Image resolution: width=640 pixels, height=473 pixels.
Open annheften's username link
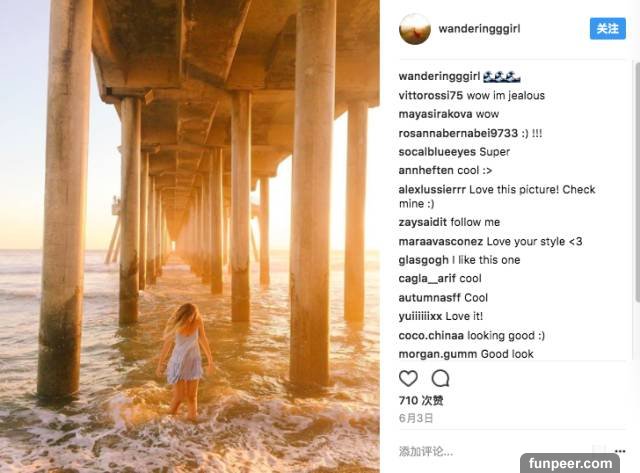tap(426, 170)
